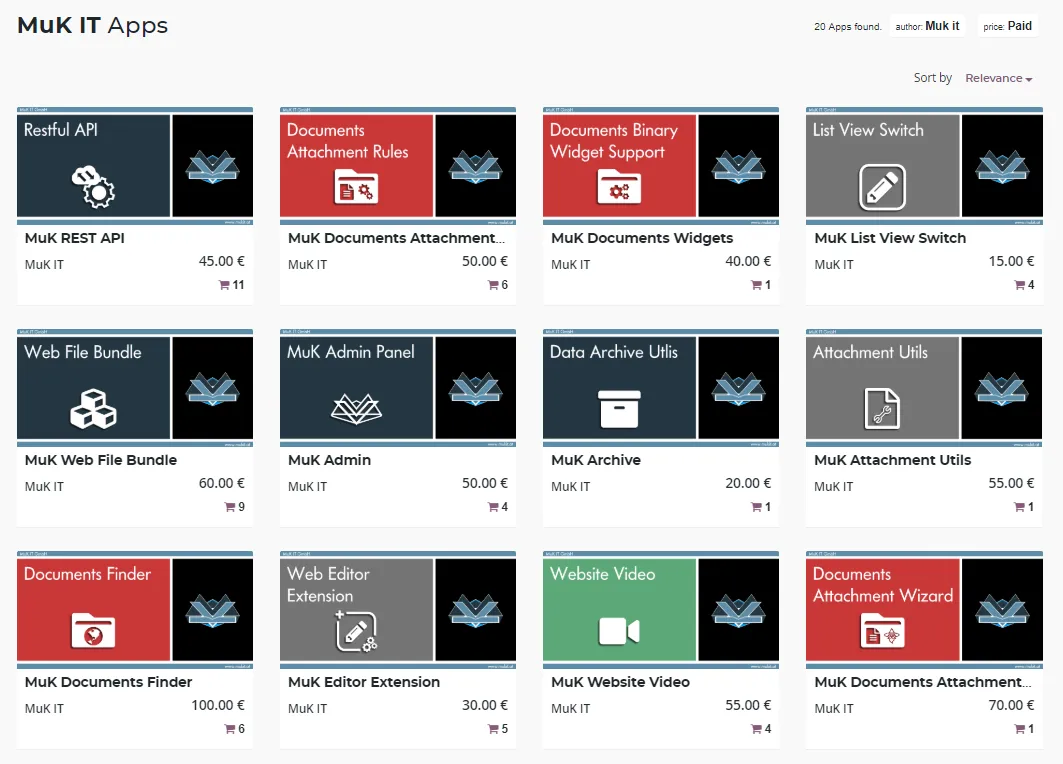Click the Restful API cloud gear icon
The height and width of the screenshot is (764, 1063).
click(94, 186)
